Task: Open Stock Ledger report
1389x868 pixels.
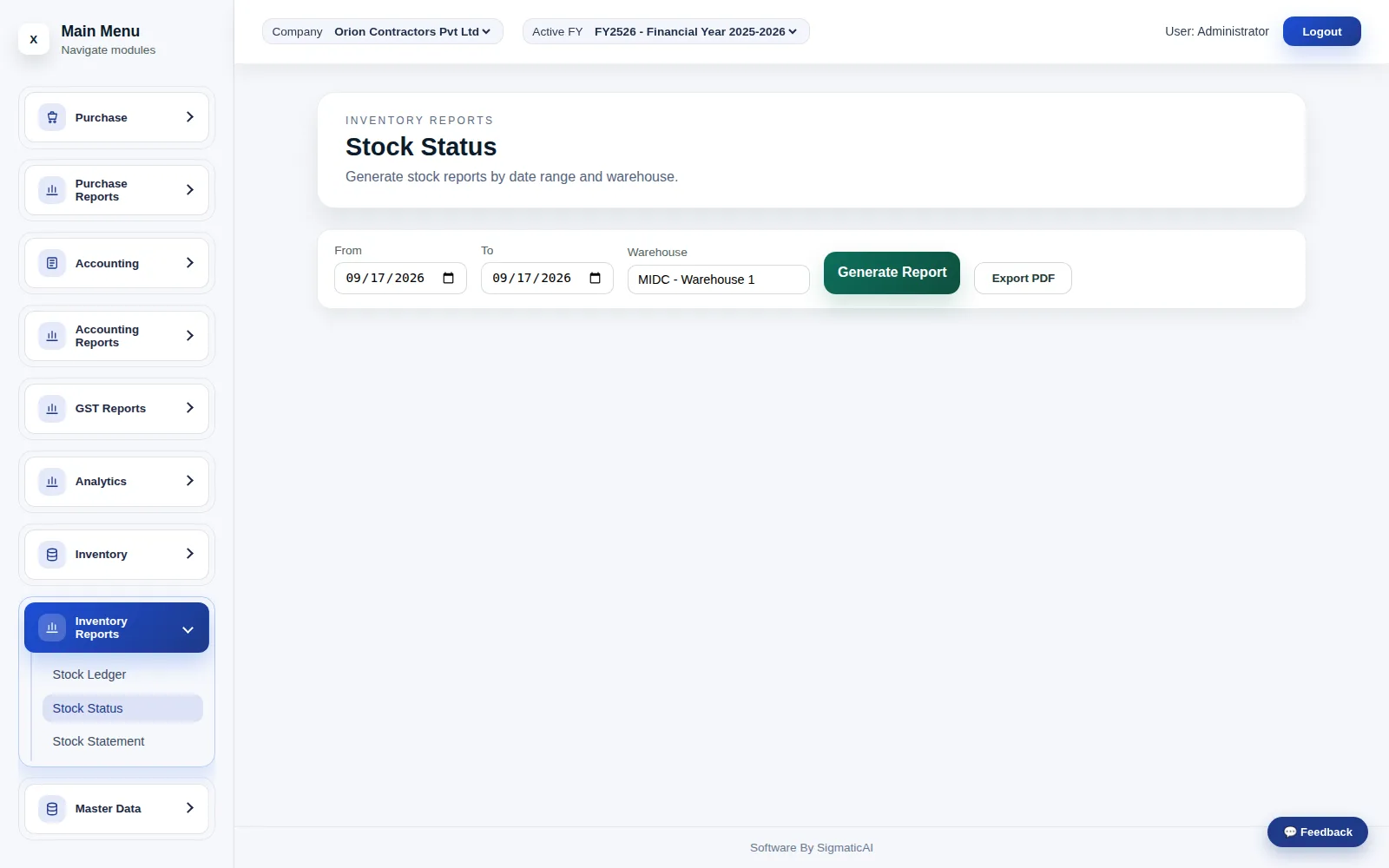Action: click(122, 674)
